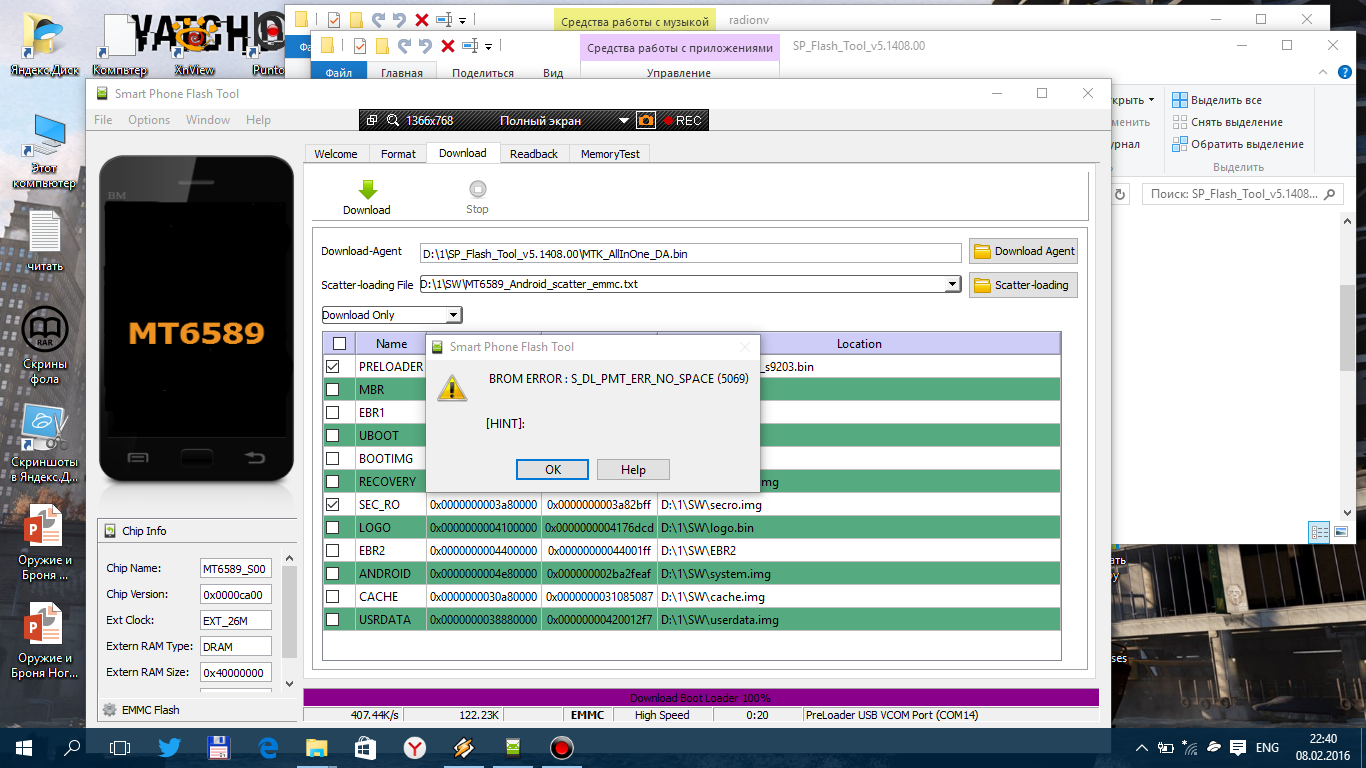
Task: Uncheck the PRELOADER checkbox
Action: pos(333,367)
